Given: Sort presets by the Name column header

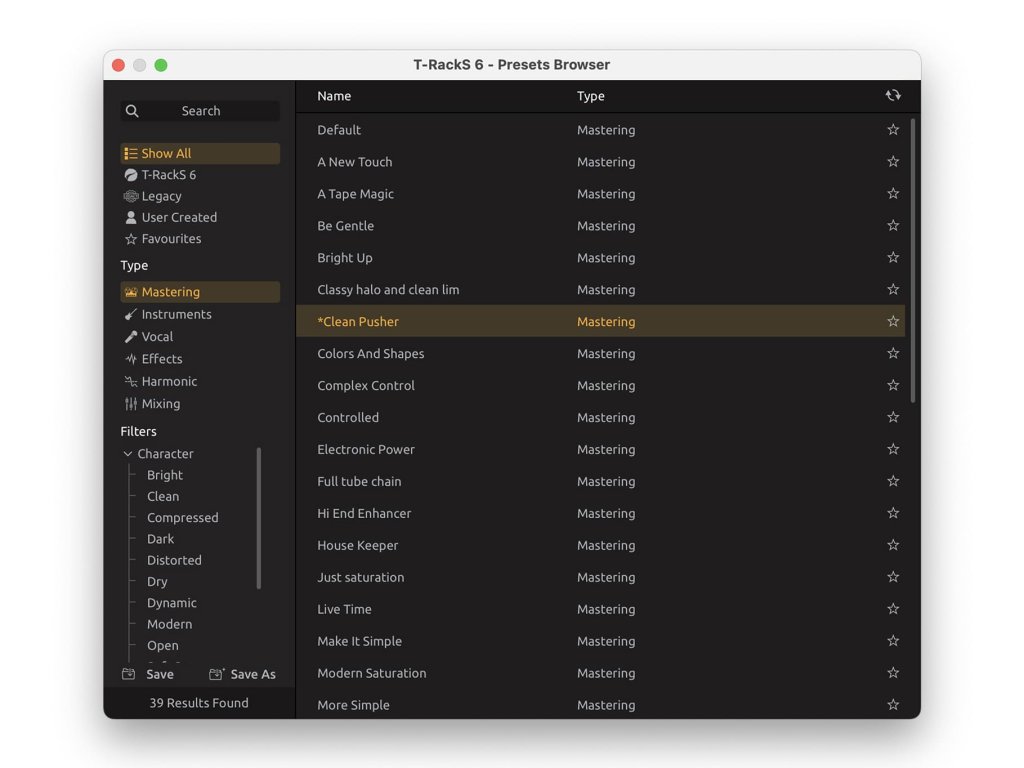Looking at the screenshot, I should [334, 96].
